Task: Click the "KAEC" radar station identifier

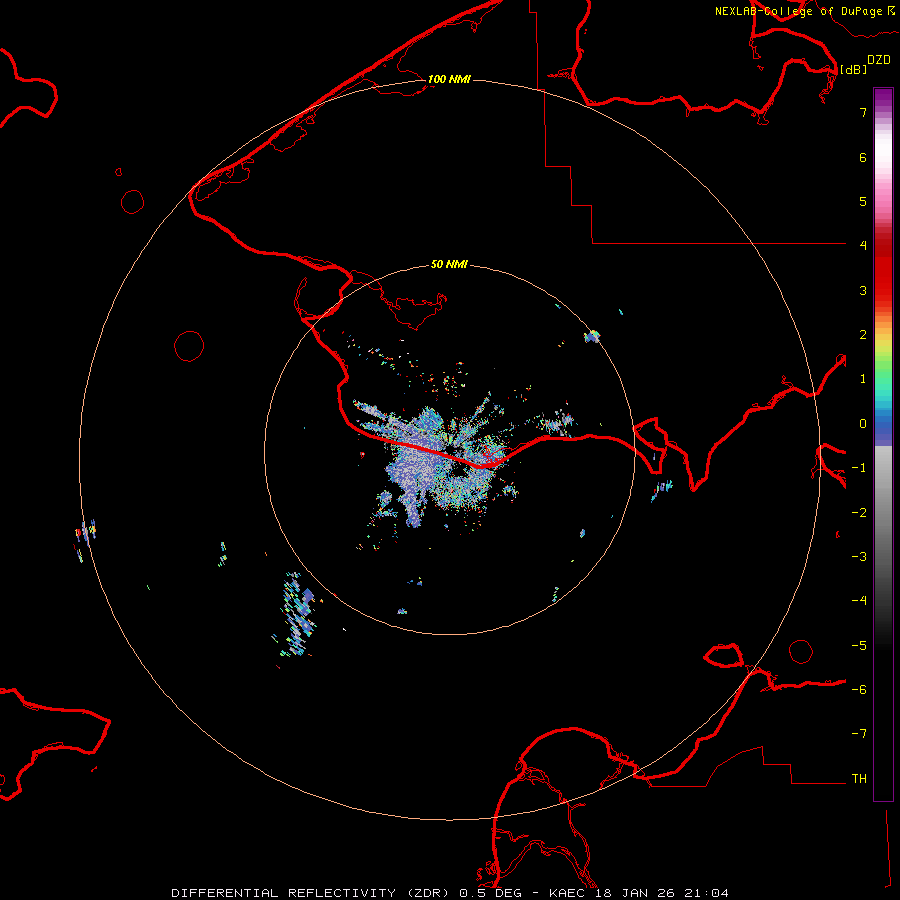Action: 567,893
